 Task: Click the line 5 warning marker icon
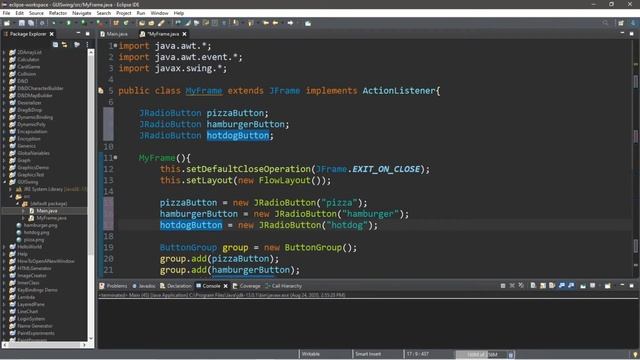tap(101, 91)
